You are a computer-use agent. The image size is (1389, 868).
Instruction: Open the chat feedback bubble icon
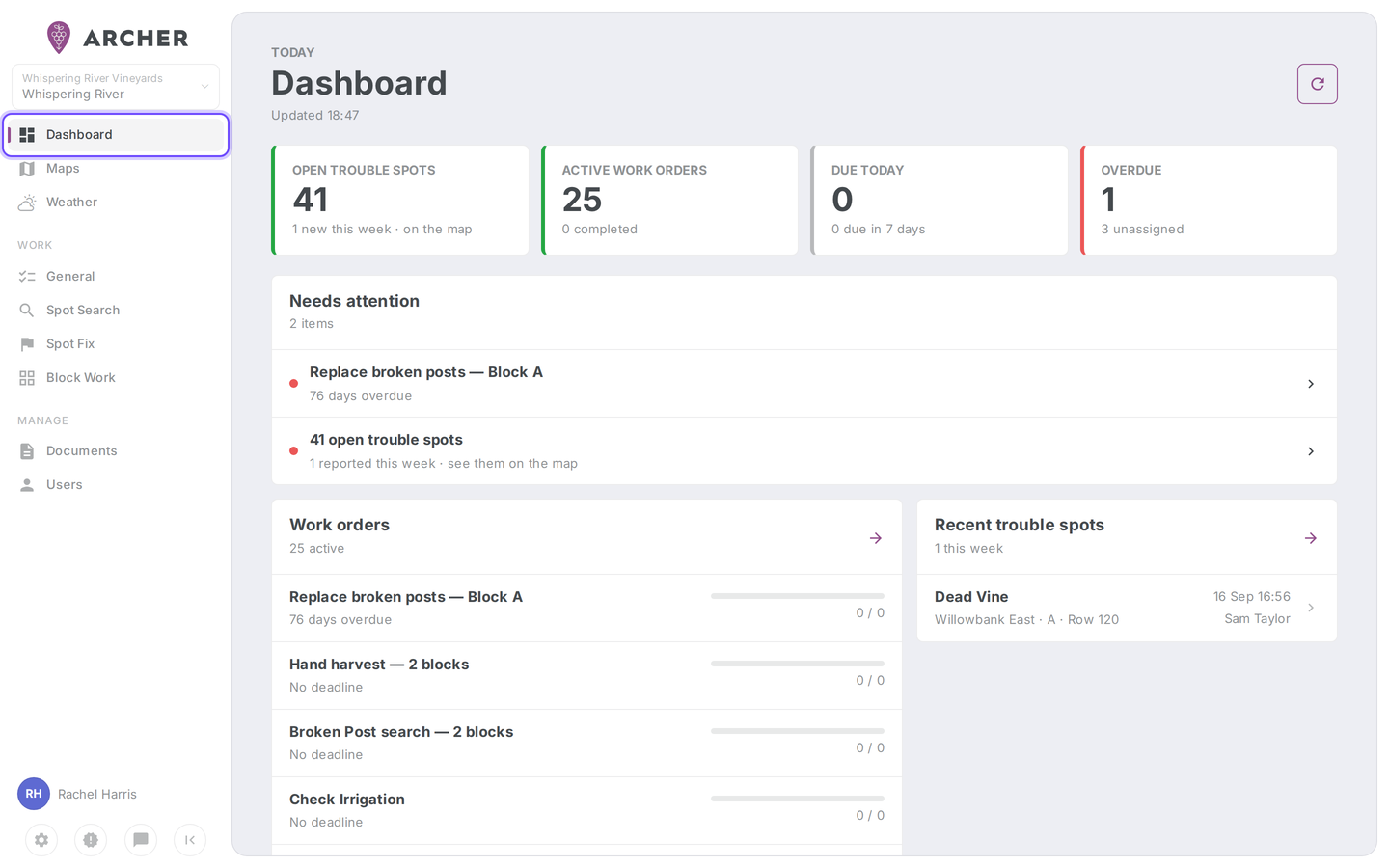(141, 840)
